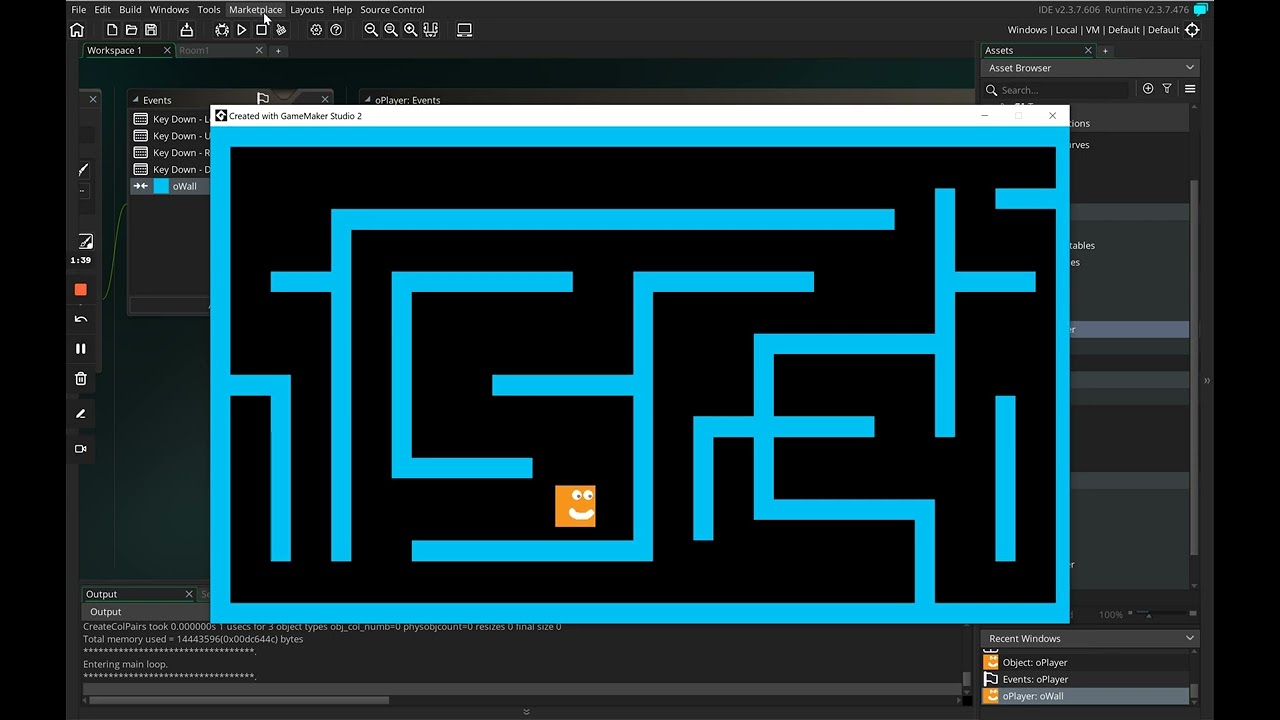Start debugging with the bug icon

tap(222, 30)
